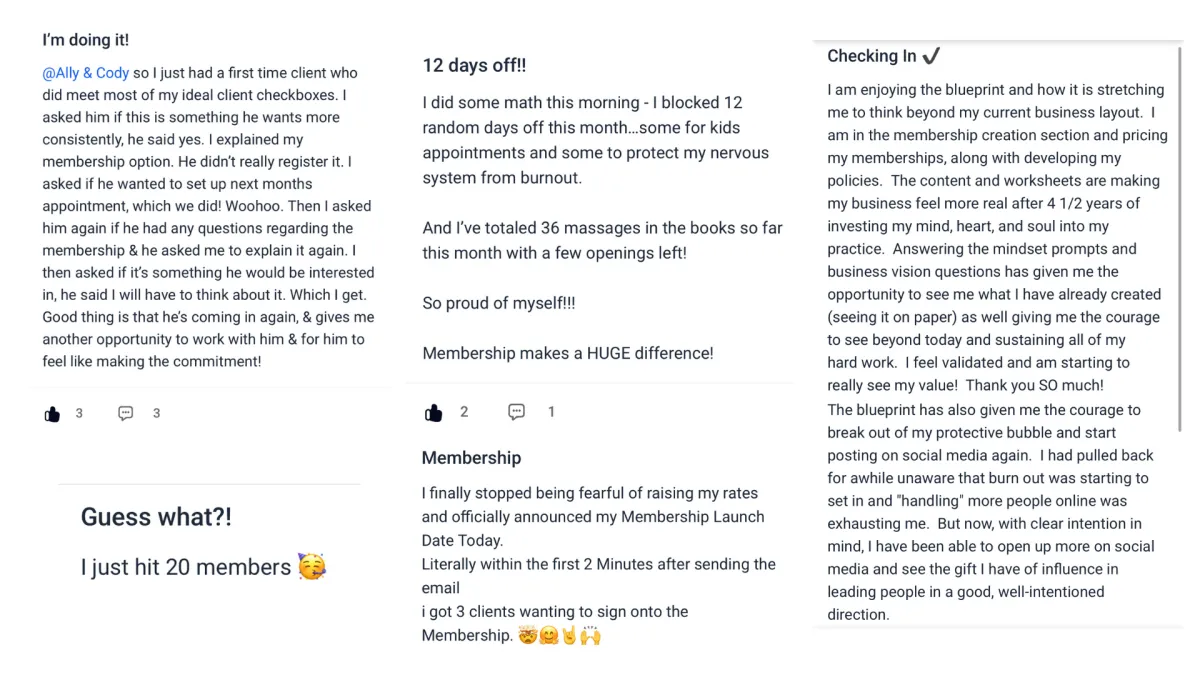Click the rock-on hand emoji in Membership post
This screenshot has height=675, width=1200.
[x=570, y=636]
